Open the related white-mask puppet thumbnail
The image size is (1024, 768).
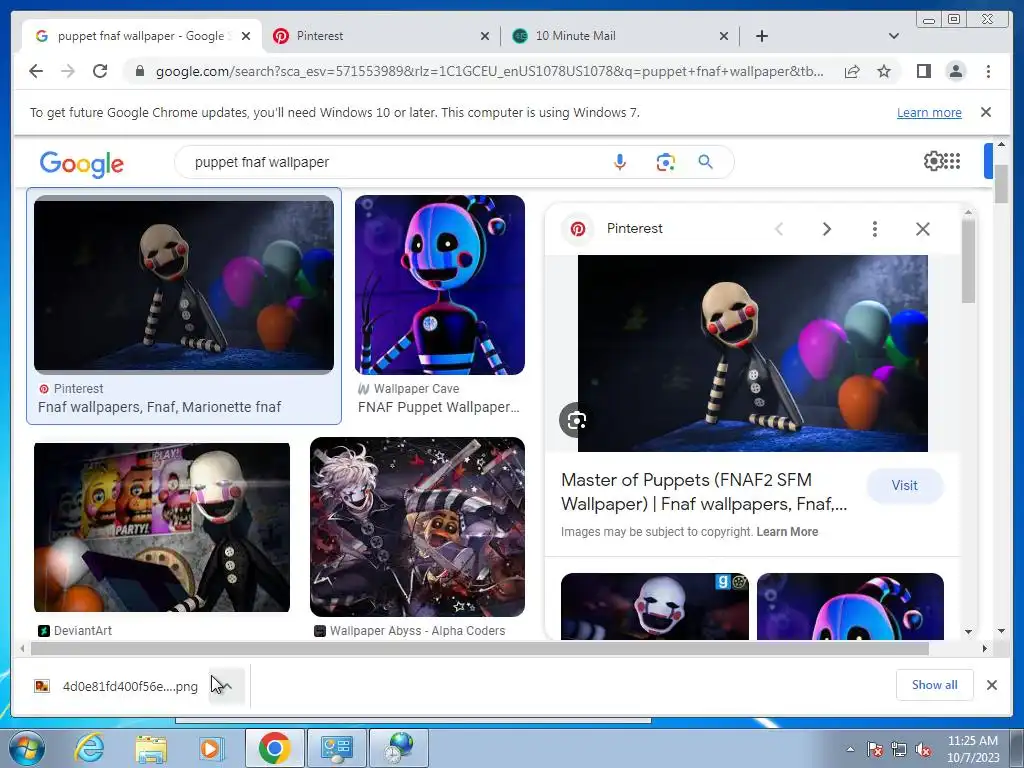[655, 606]
